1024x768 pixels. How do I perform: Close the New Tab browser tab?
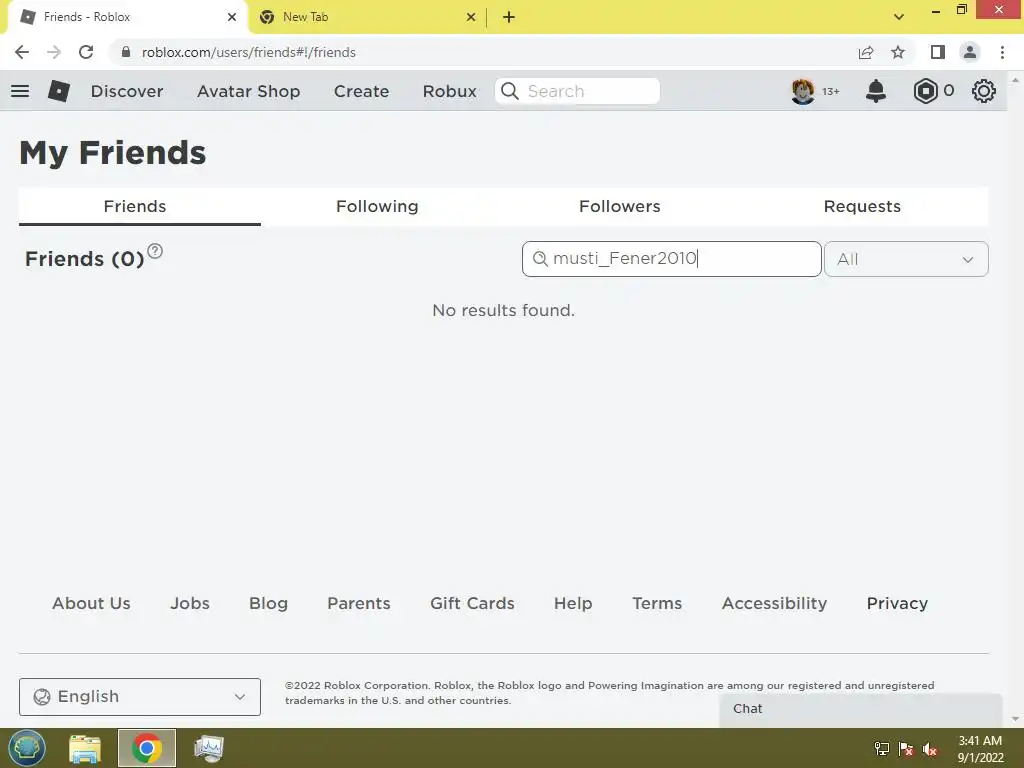pyautogui.click(x=471, y=17)
